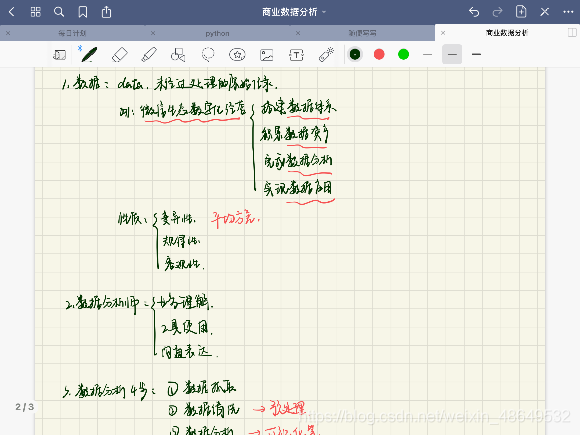580x435 pixels.
Task: Choose the dark green pen color
Action: tap(355, 54)
